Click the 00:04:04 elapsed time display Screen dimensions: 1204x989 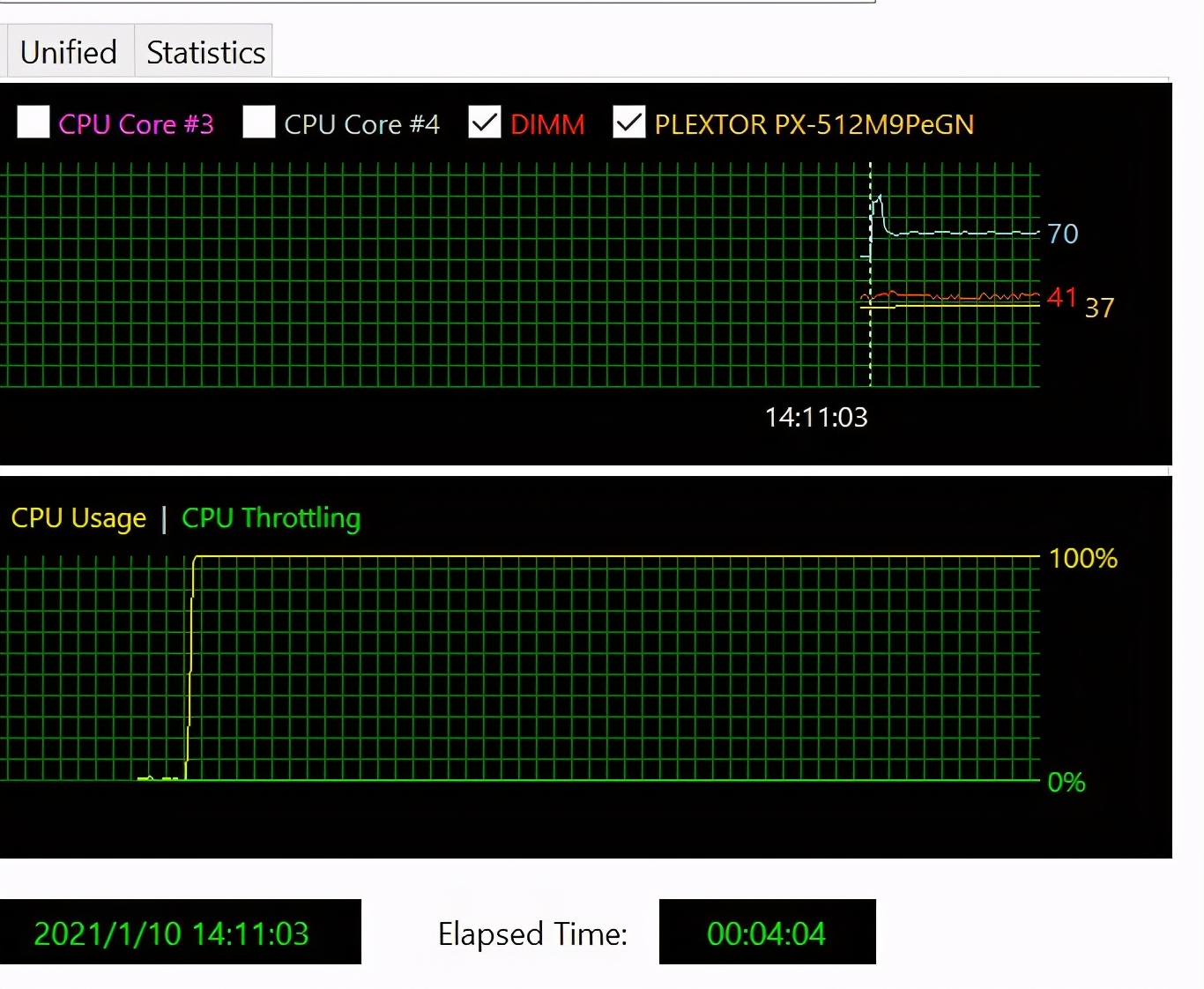coord(768,932)
